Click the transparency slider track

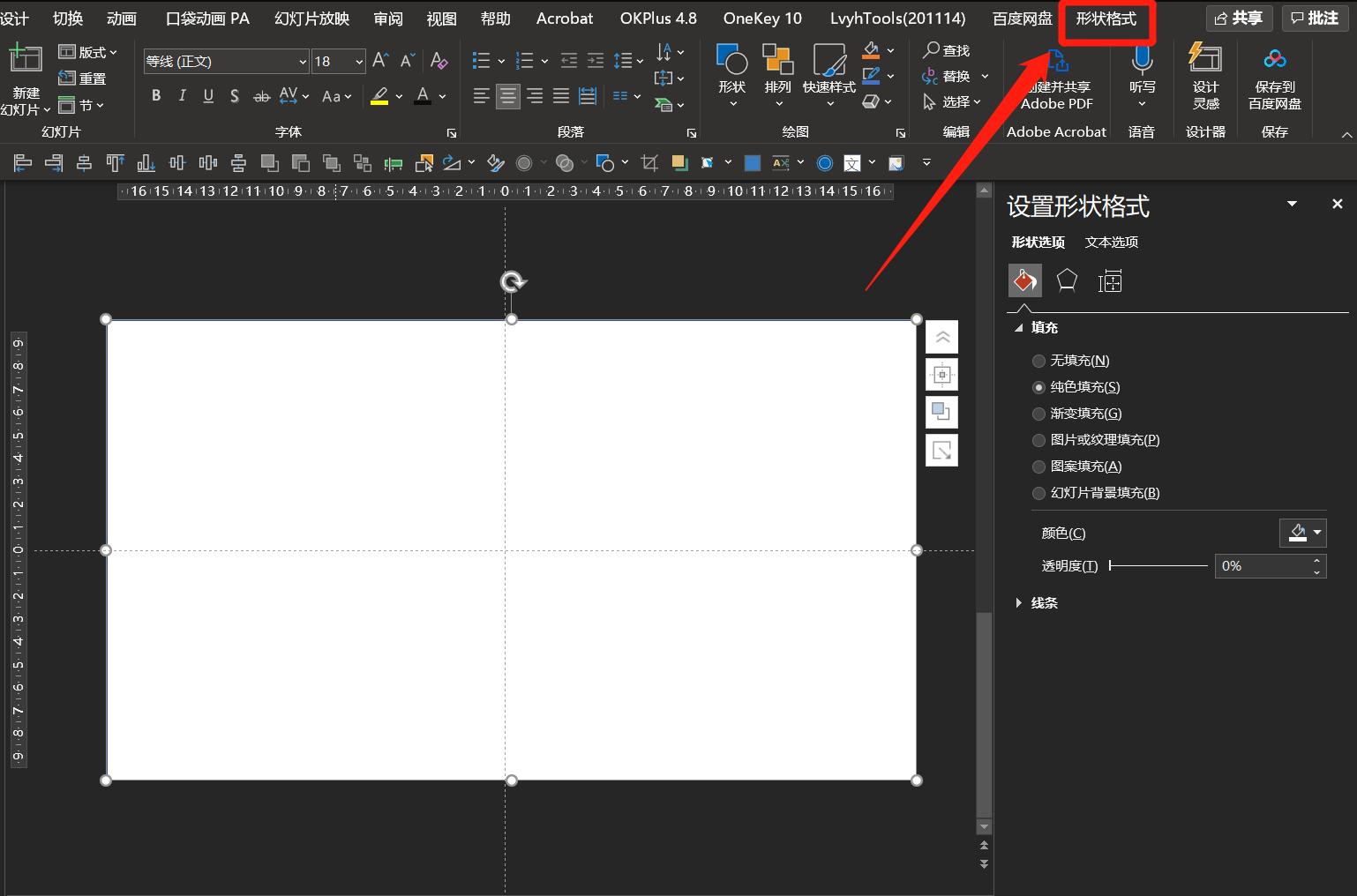[x=1158, y=566]
